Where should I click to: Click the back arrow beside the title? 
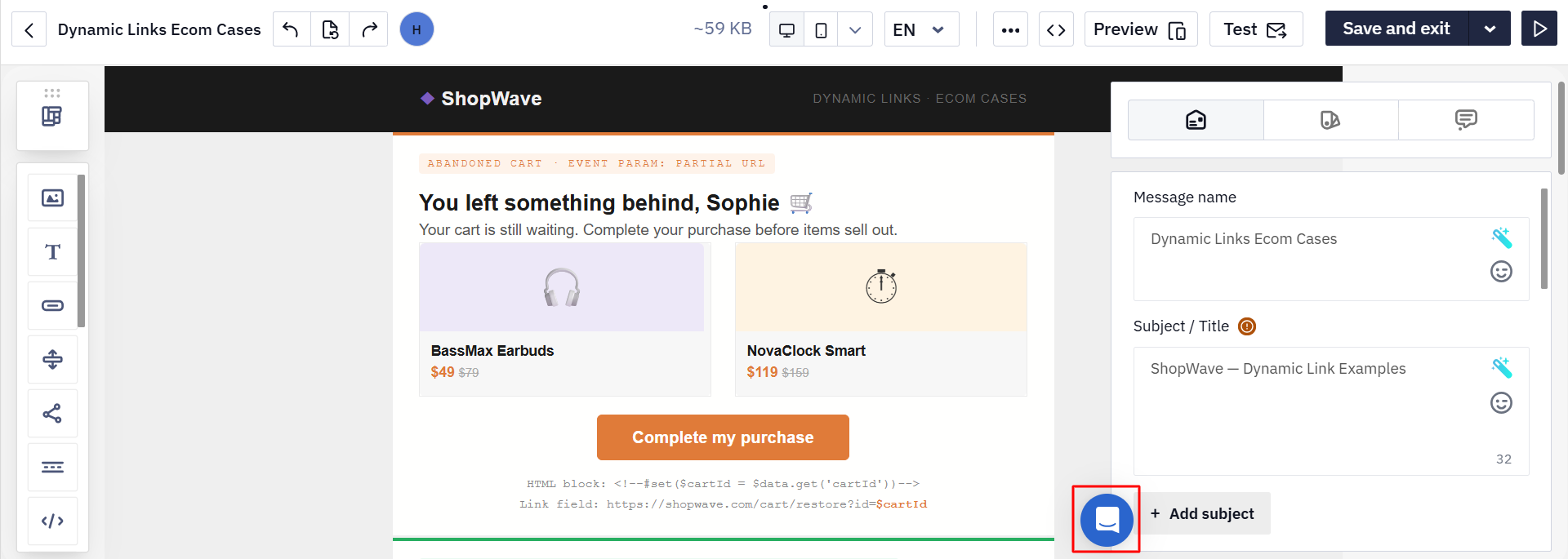29,30
